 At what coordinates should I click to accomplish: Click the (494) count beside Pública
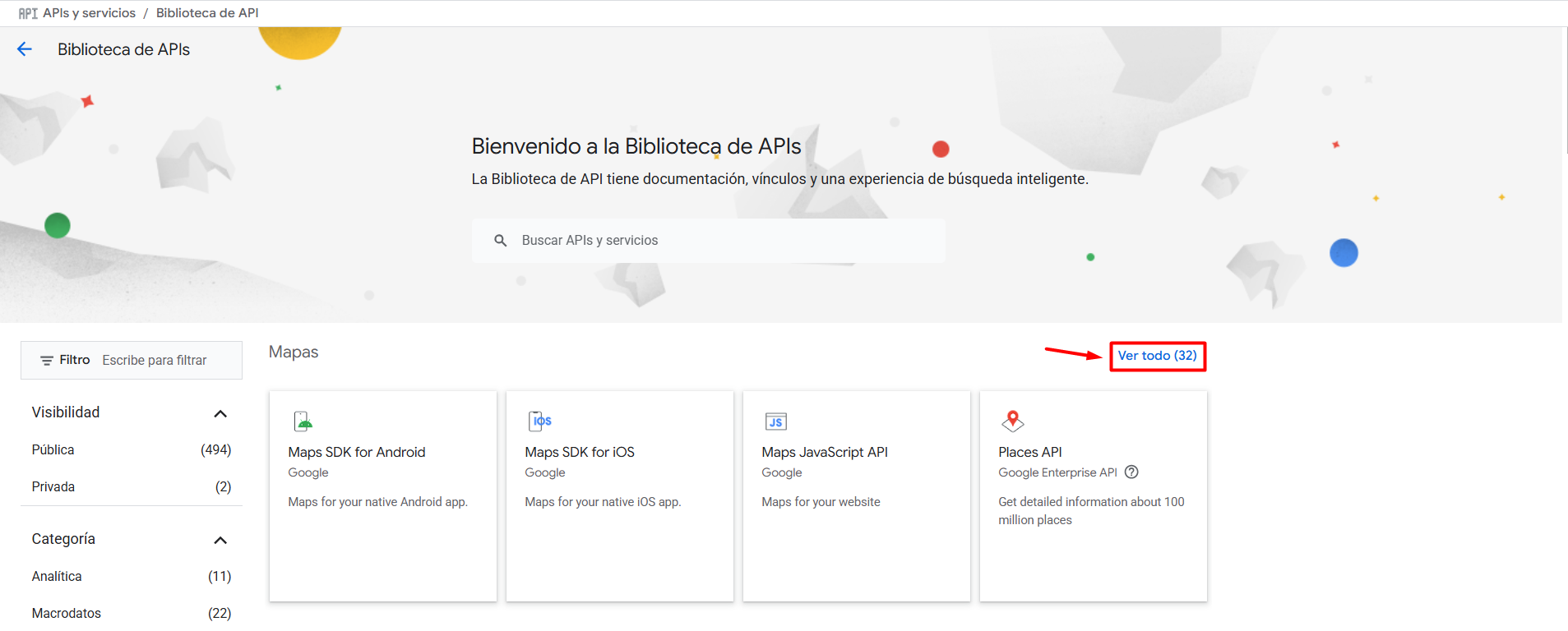click(x=216, y=450)
